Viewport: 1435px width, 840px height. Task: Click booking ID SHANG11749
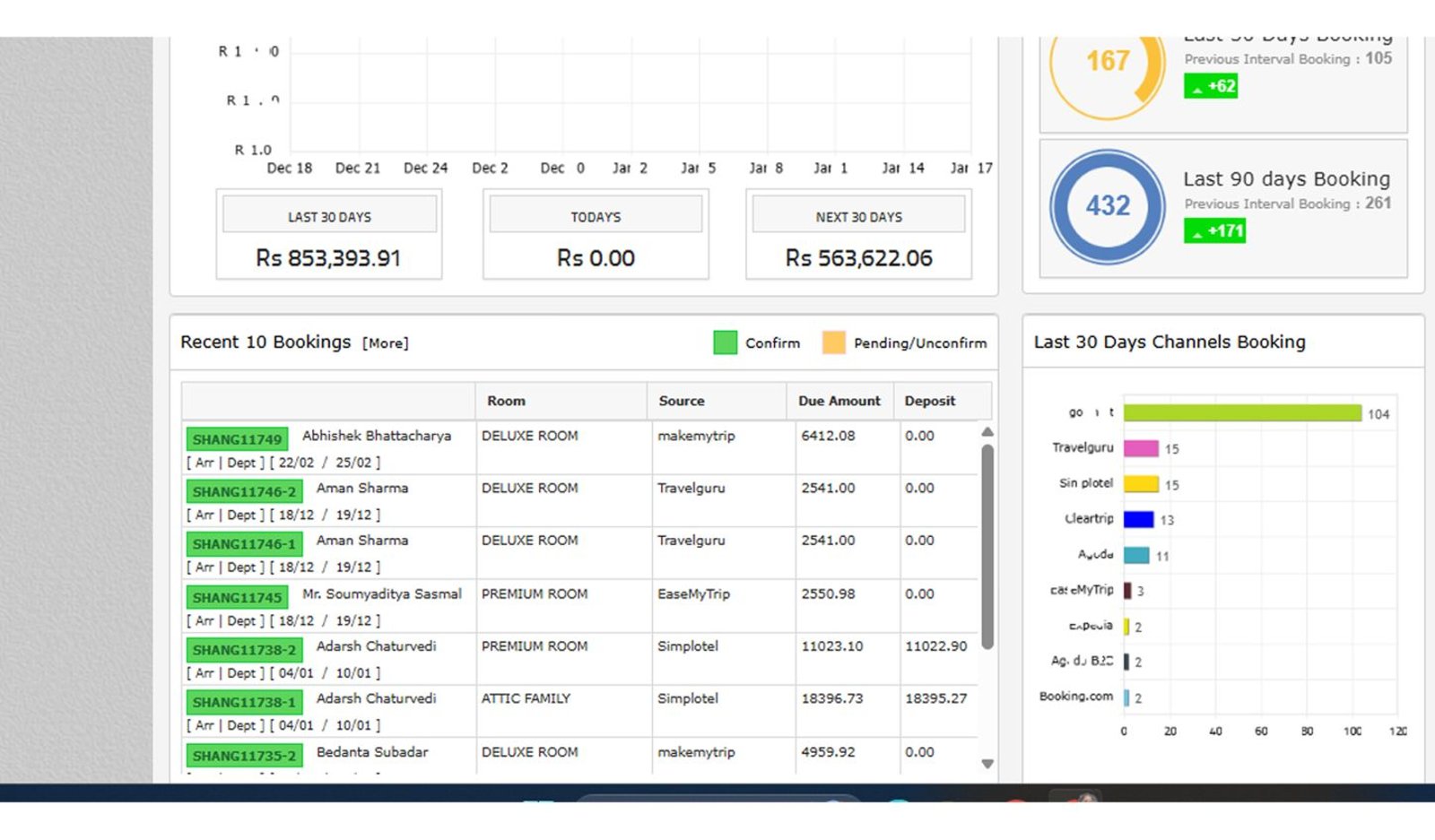point(238,439)
